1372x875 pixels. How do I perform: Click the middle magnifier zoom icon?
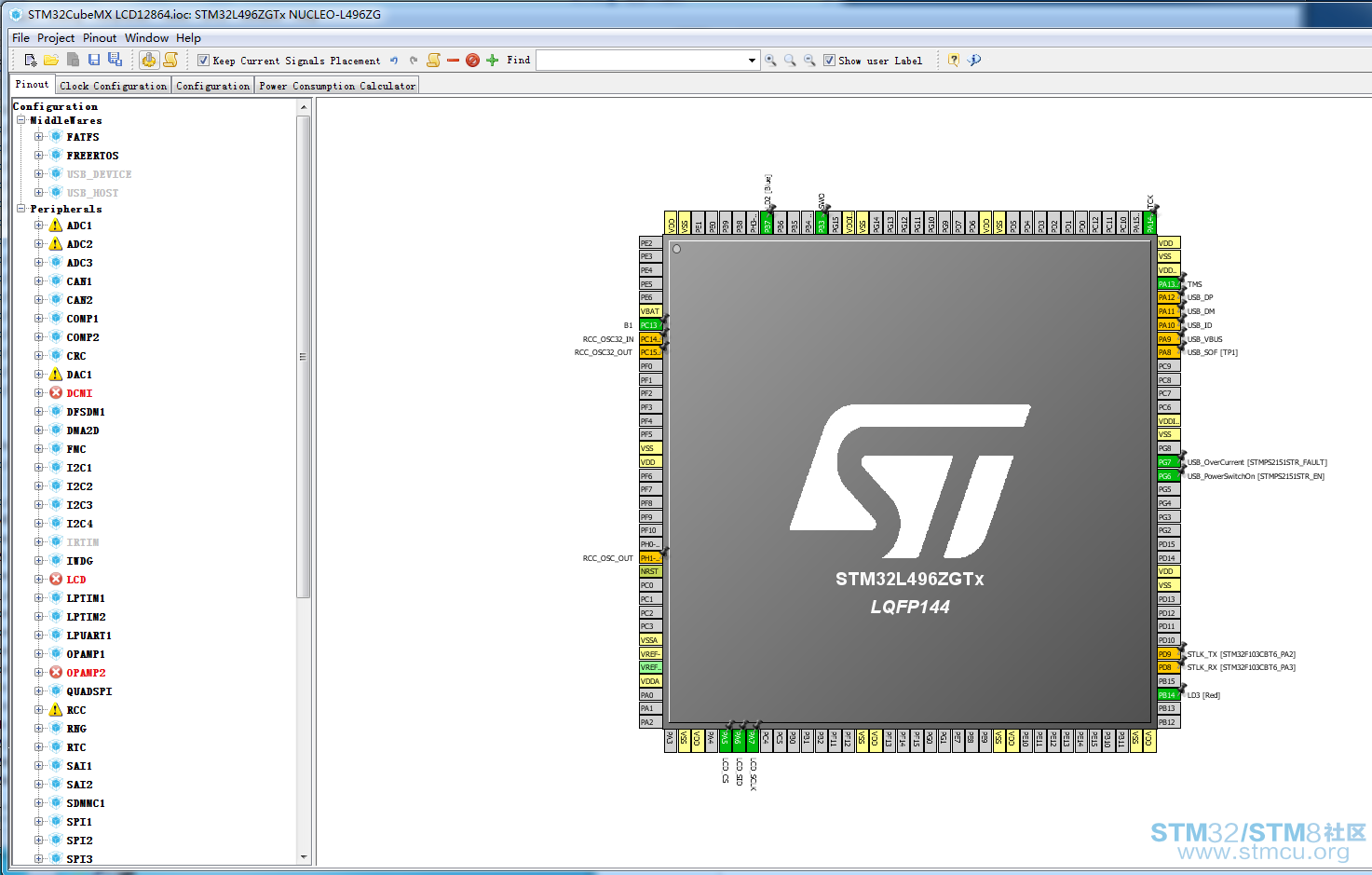coord(790,61)
